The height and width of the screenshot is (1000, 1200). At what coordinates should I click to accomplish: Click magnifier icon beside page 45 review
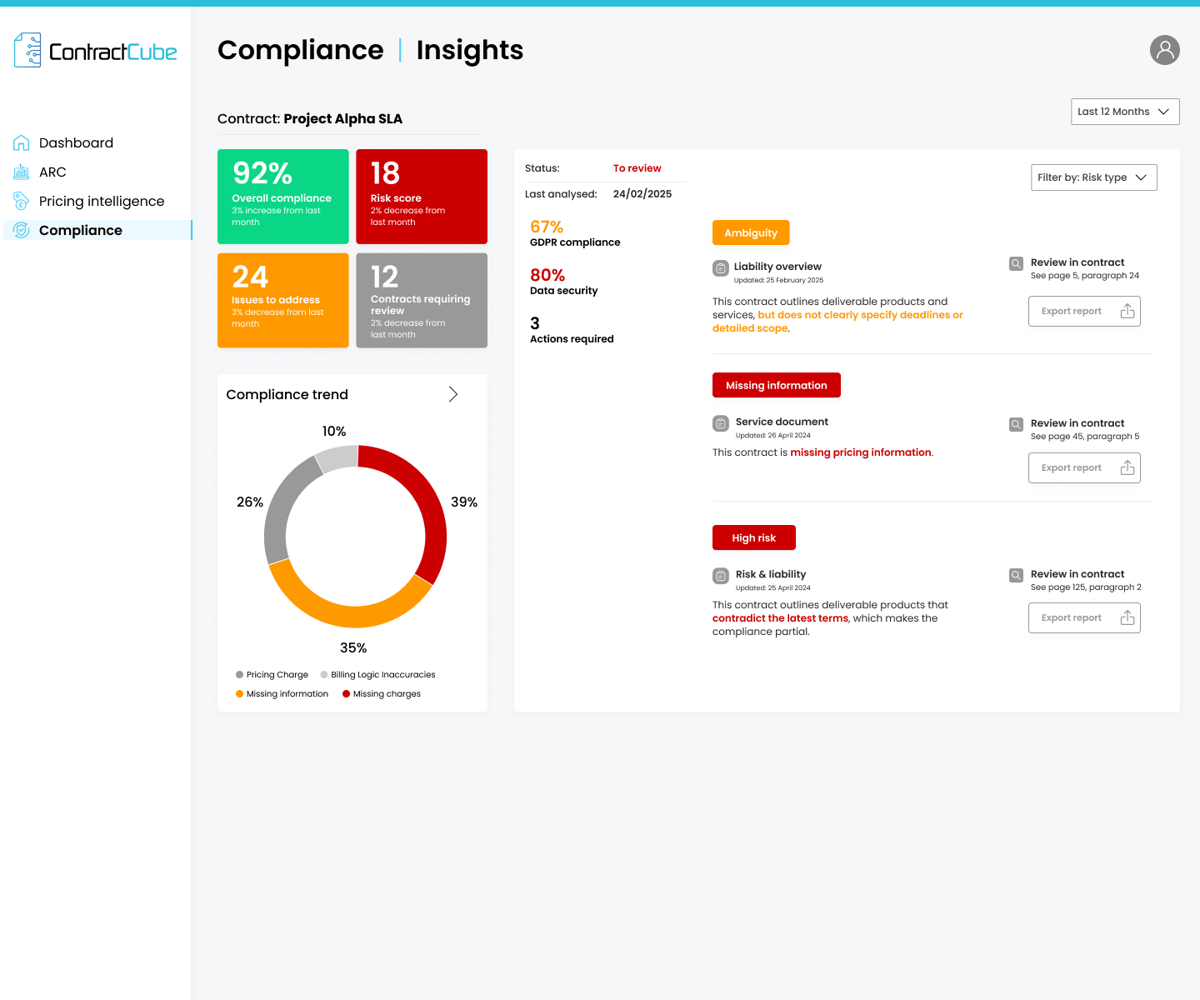1016,425
